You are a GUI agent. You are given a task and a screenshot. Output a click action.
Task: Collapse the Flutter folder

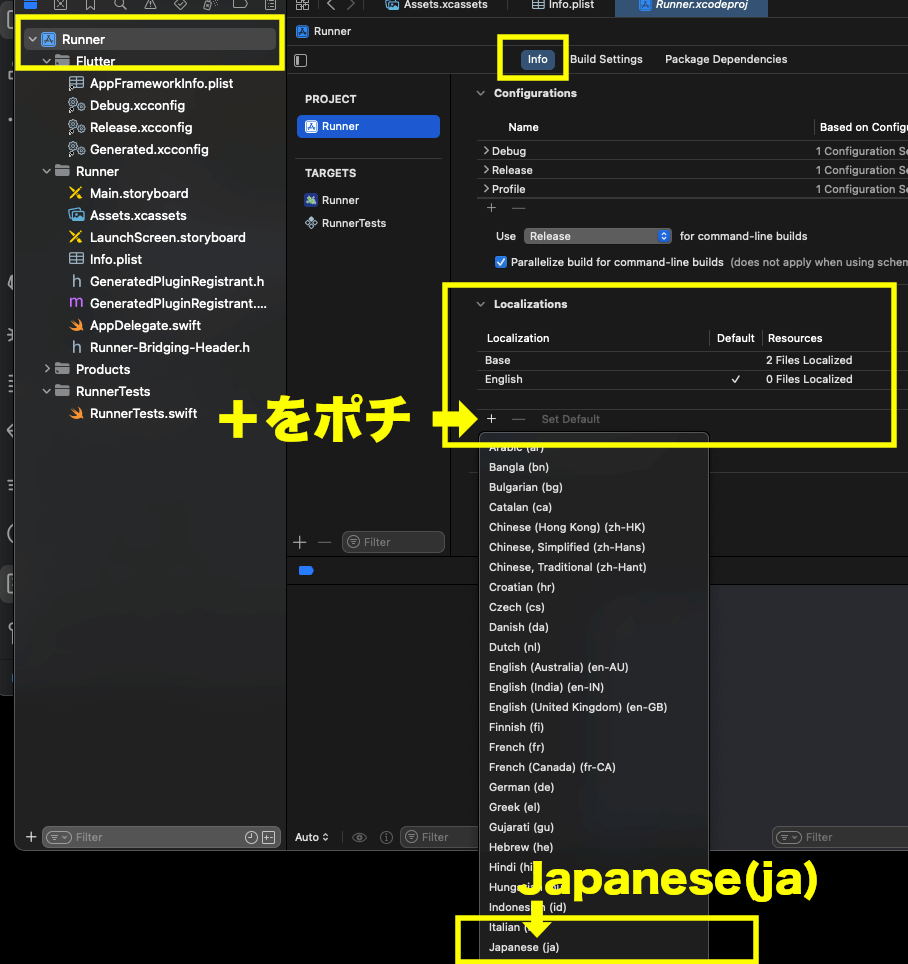(47, 61)
